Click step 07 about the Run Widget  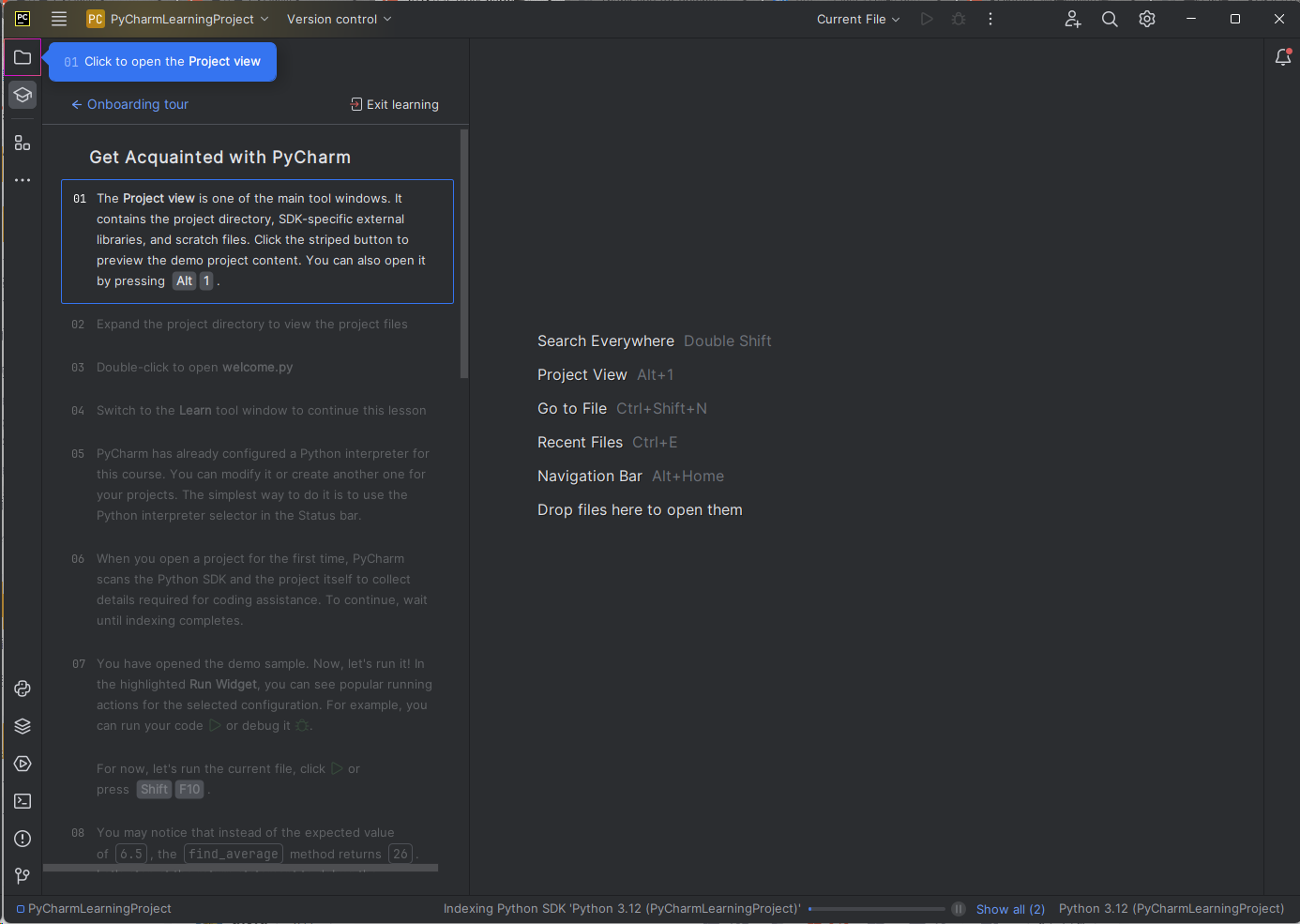(265, 695)
